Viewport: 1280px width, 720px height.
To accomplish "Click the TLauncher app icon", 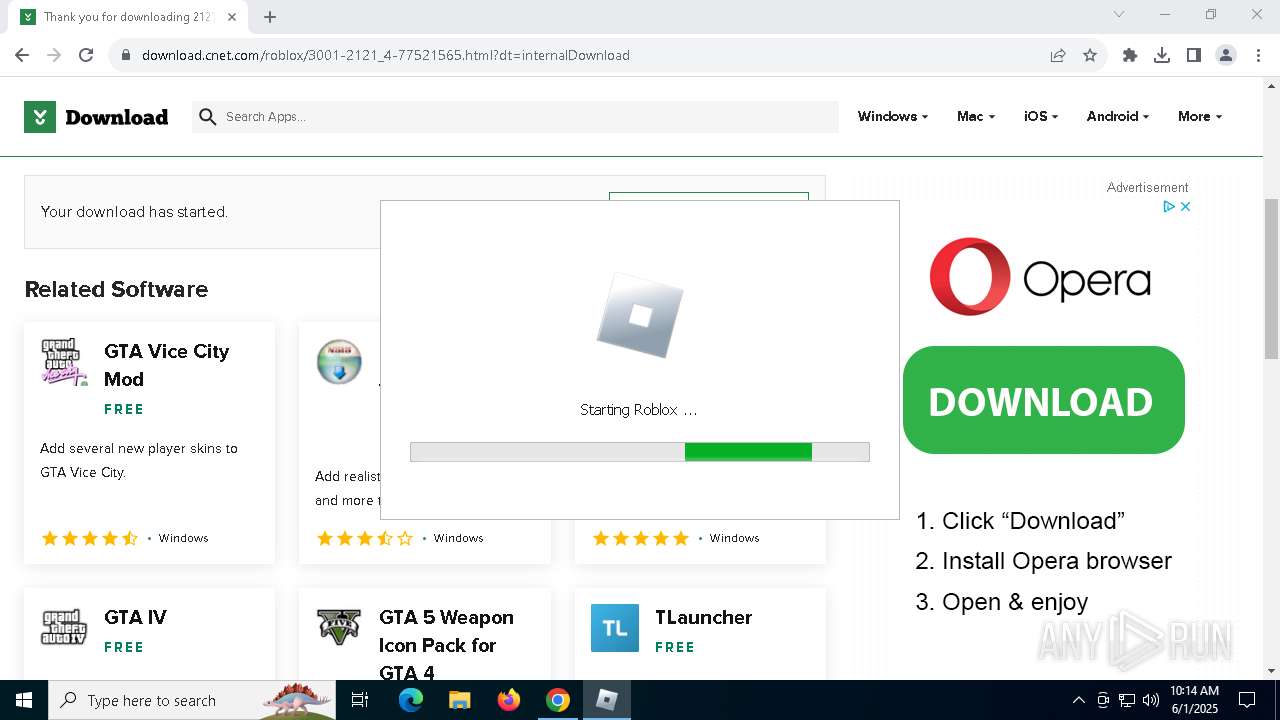I will [615, 628].
